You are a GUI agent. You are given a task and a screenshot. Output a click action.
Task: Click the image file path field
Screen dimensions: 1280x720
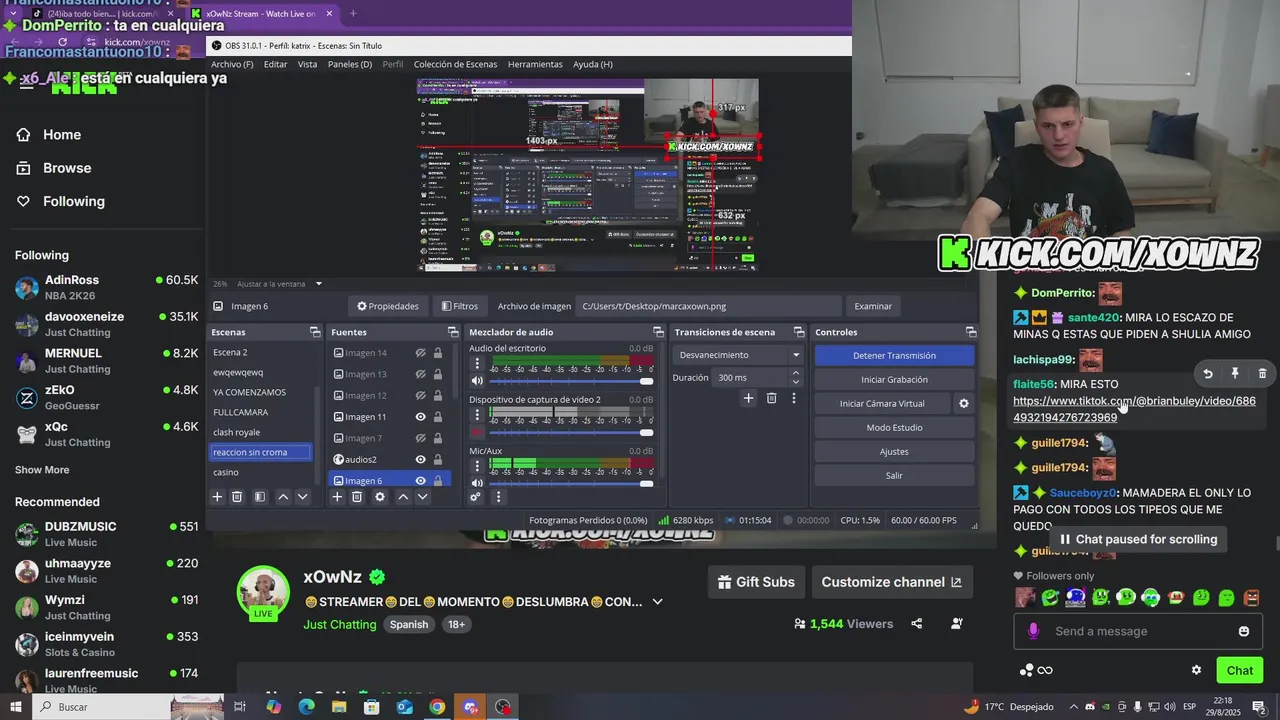tap(709, 306)
